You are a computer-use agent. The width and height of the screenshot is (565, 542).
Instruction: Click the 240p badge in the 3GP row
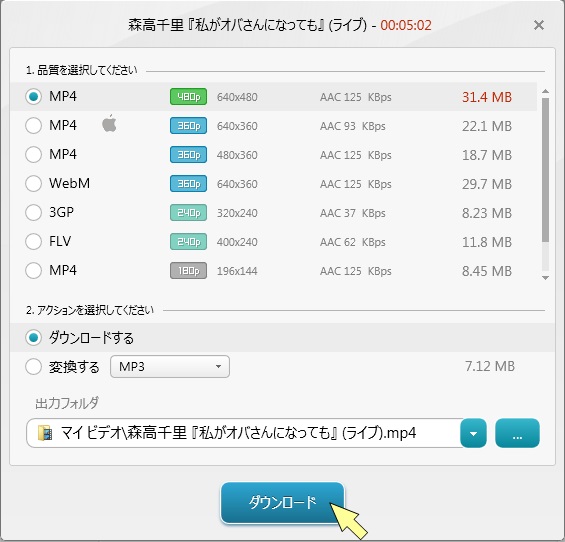(x=188, y=213)
